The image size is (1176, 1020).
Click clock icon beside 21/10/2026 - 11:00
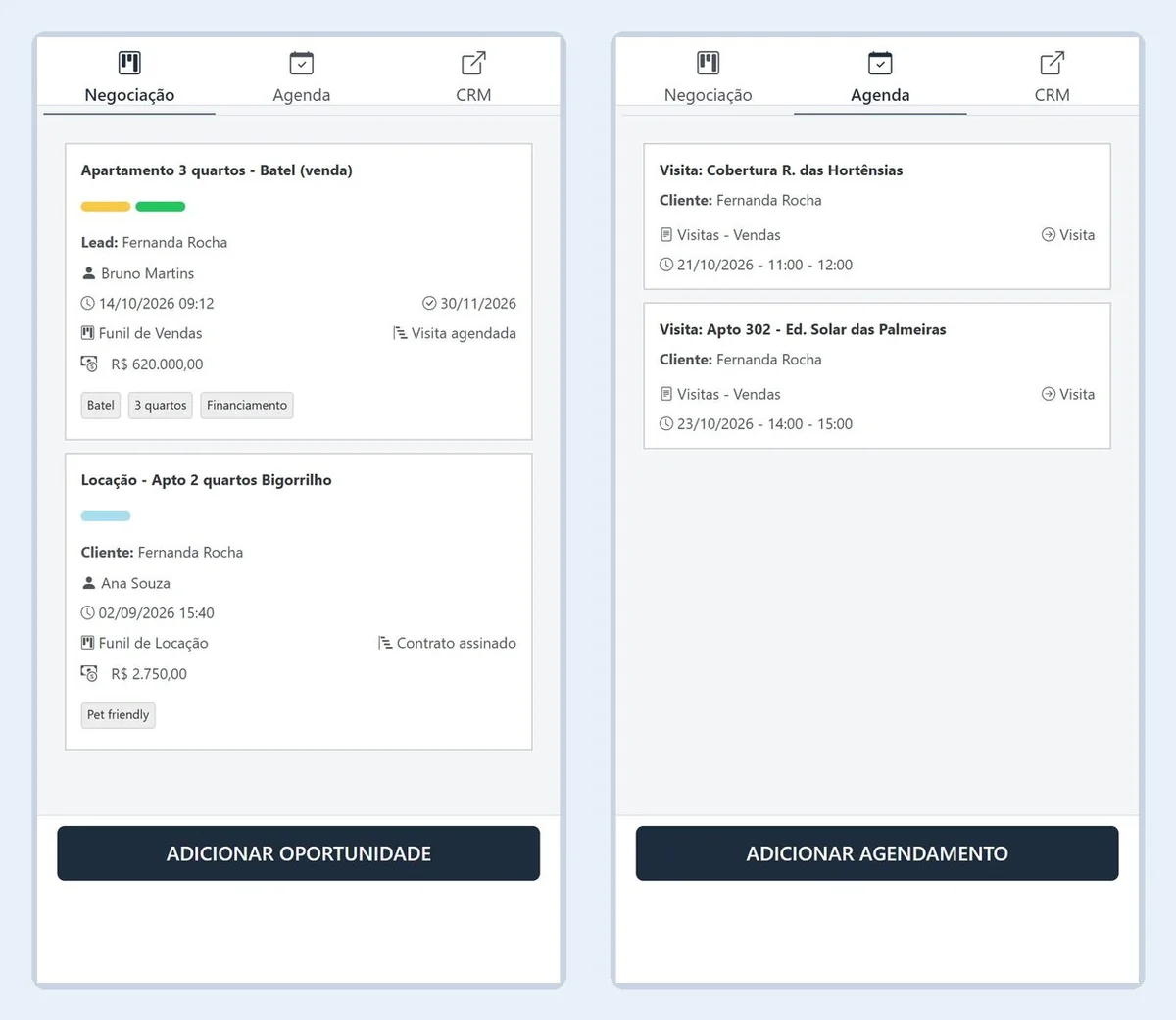666,265
